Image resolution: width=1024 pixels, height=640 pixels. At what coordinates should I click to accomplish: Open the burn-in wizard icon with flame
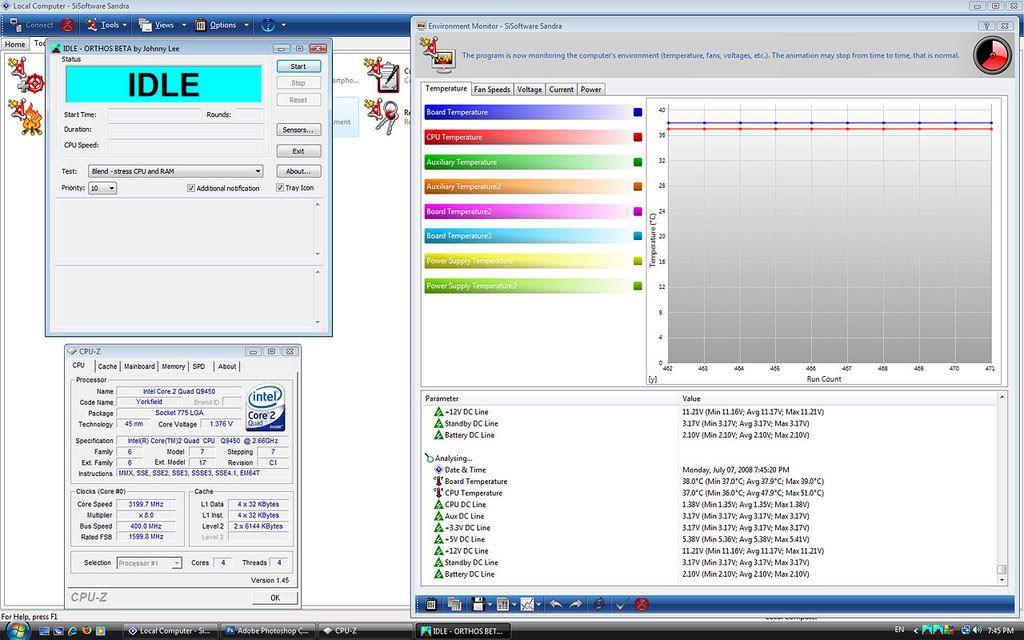(26, 118)
